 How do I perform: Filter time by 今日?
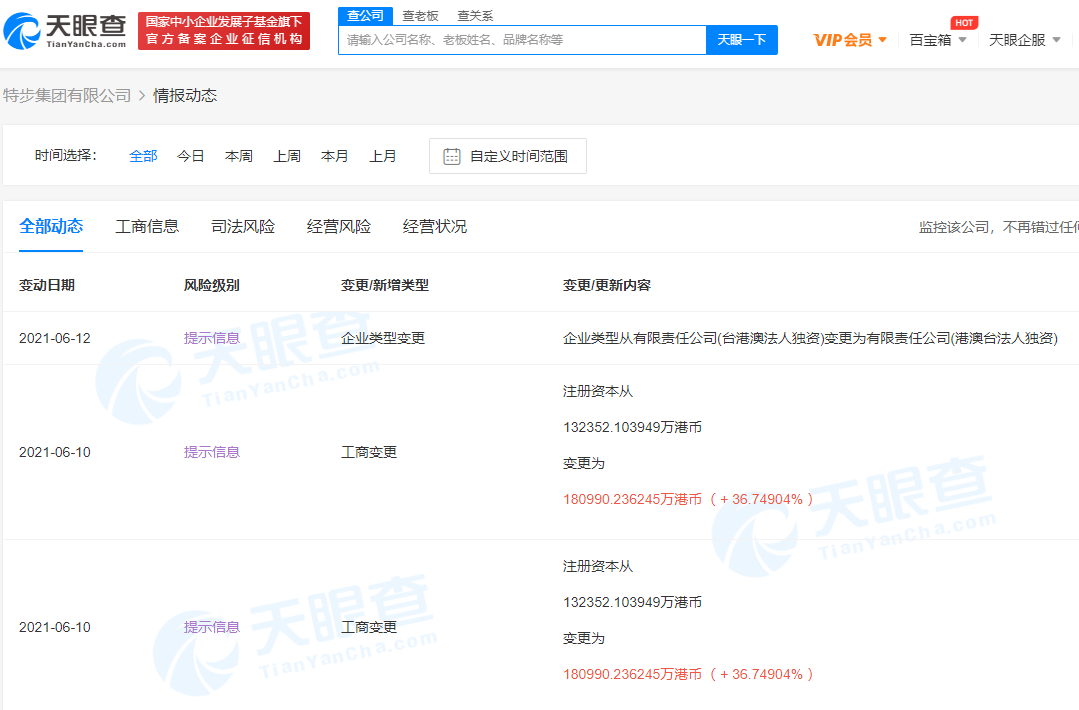click(x=191, y=156)
